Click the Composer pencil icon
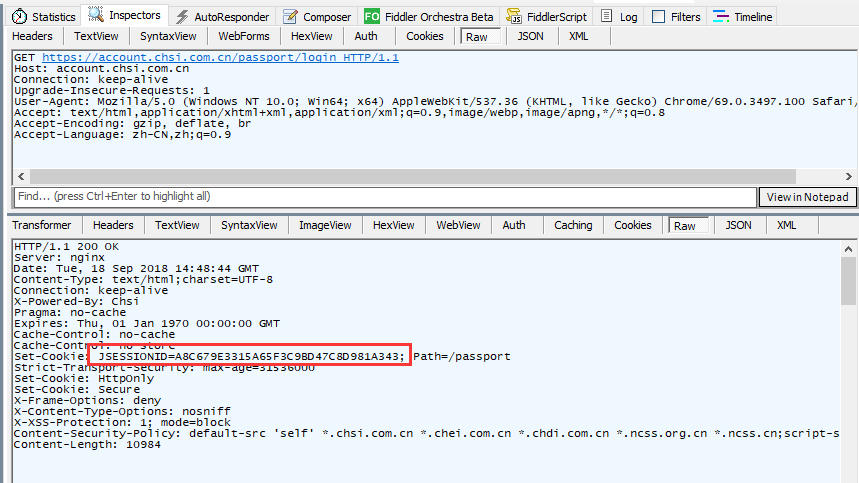The width and height of the screenshot is (859, 483). tap(290, 17)
